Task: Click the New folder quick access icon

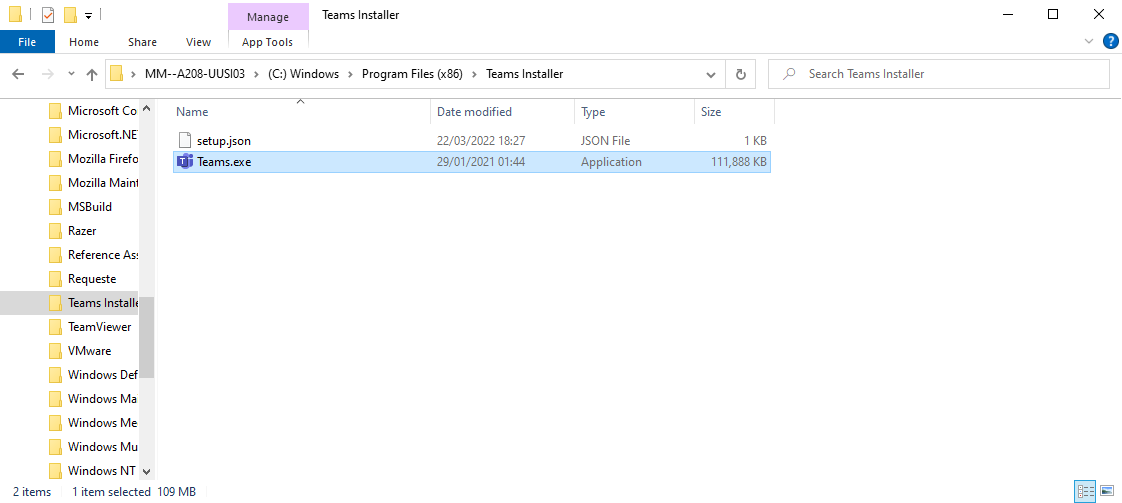Action: tap(70, 14)
